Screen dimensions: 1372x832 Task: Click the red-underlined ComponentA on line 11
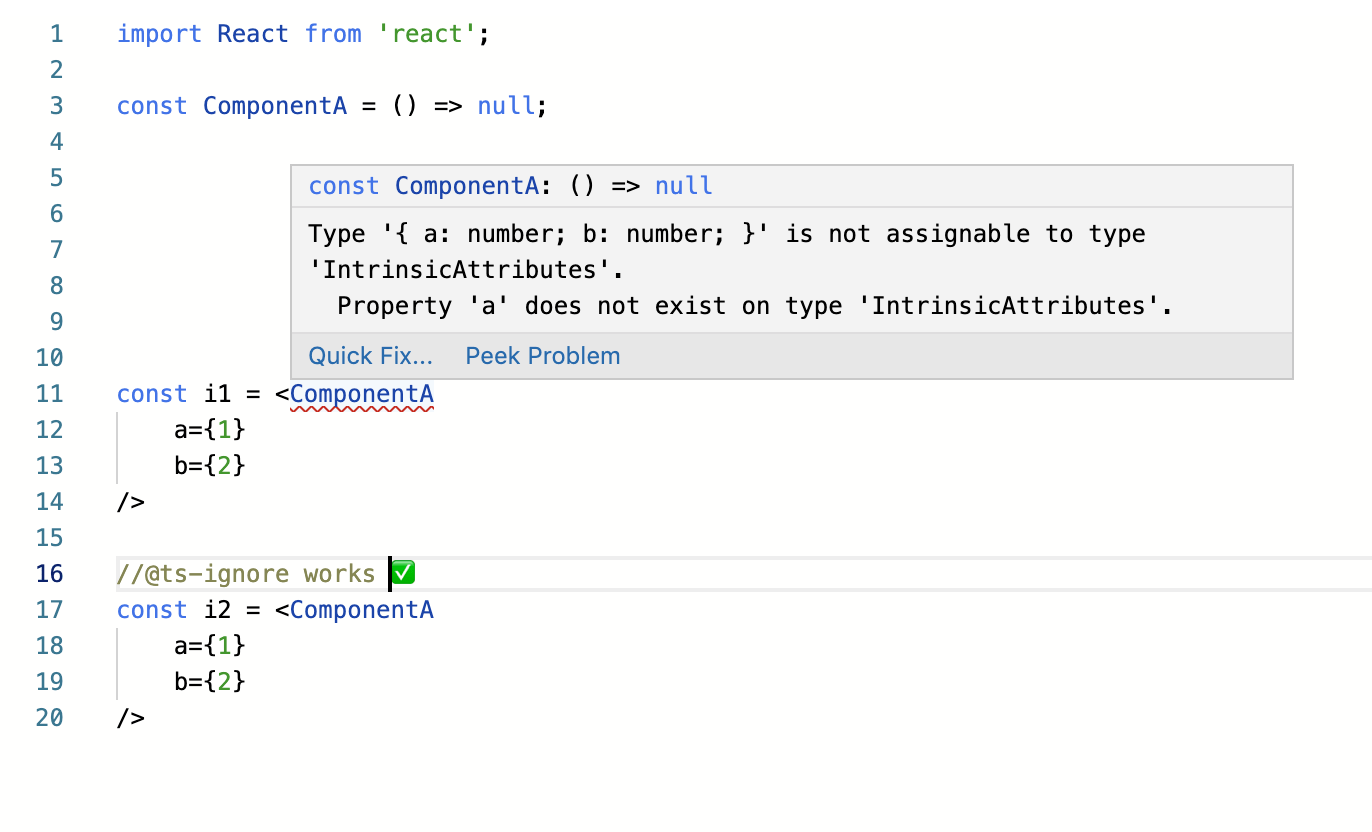[x=361, y=393]
